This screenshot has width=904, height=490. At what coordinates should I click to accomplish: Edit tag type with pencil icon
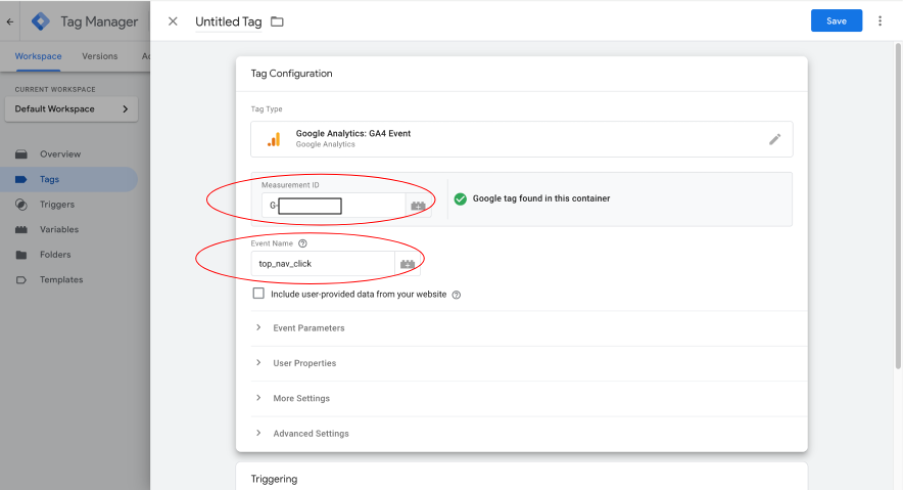[775, 139]
